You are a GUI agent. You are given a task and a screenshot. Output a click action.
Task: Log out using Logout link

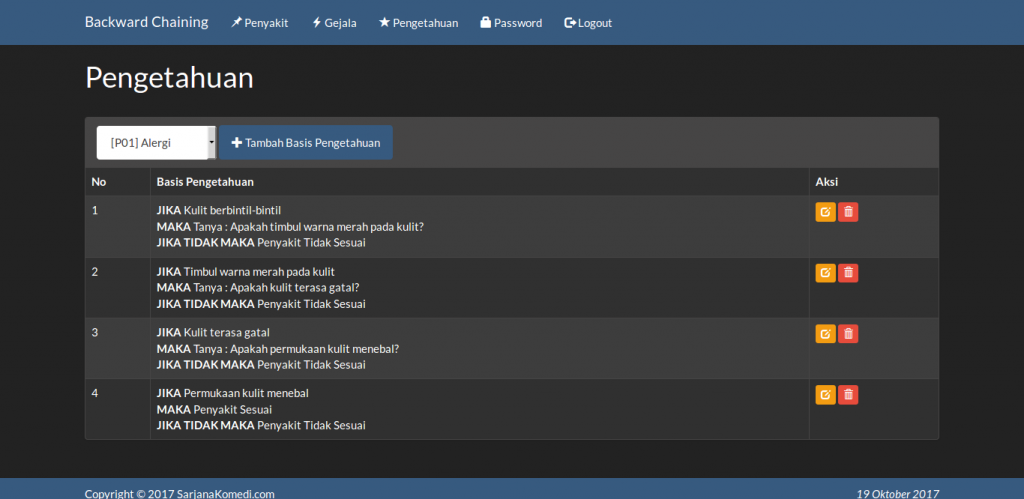point(588,23)
